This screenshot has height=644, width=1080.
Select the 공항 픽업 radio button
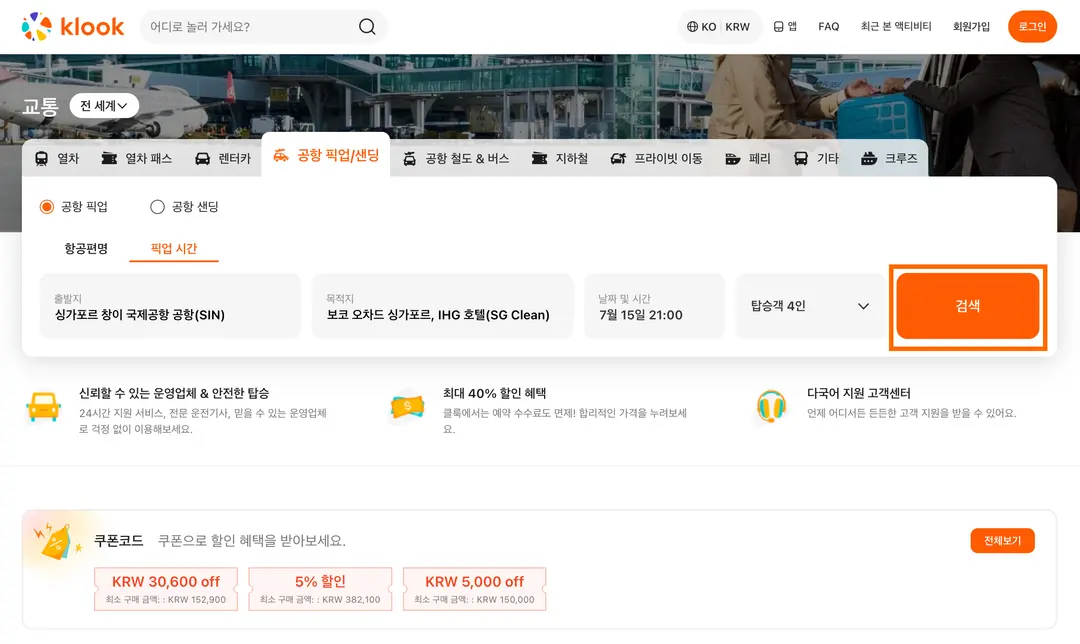coord(47,207)
